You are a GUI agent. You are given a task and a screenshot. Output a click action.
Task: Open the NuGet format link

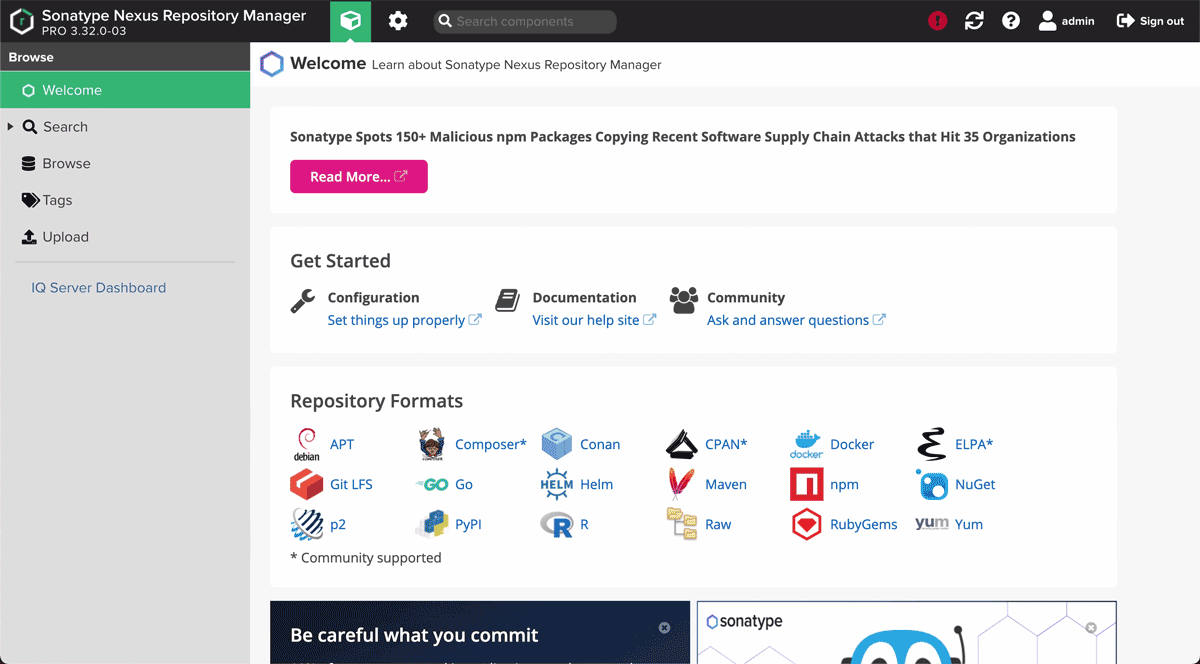pos(975,484)
